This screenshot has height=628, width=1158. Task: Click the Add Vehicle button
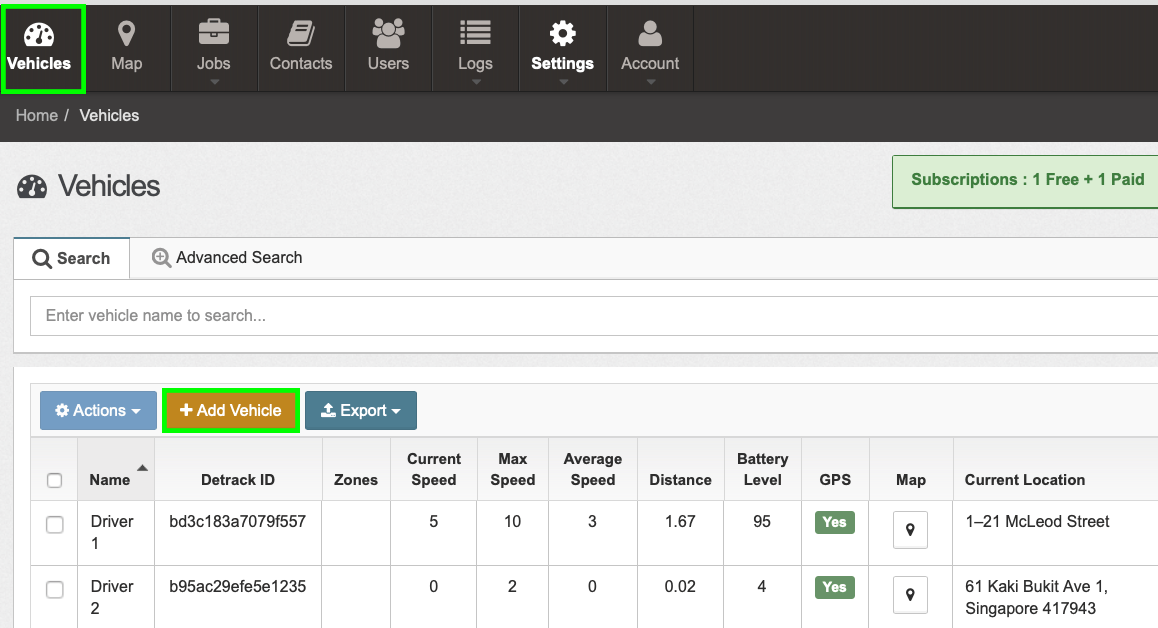(231, 411)
